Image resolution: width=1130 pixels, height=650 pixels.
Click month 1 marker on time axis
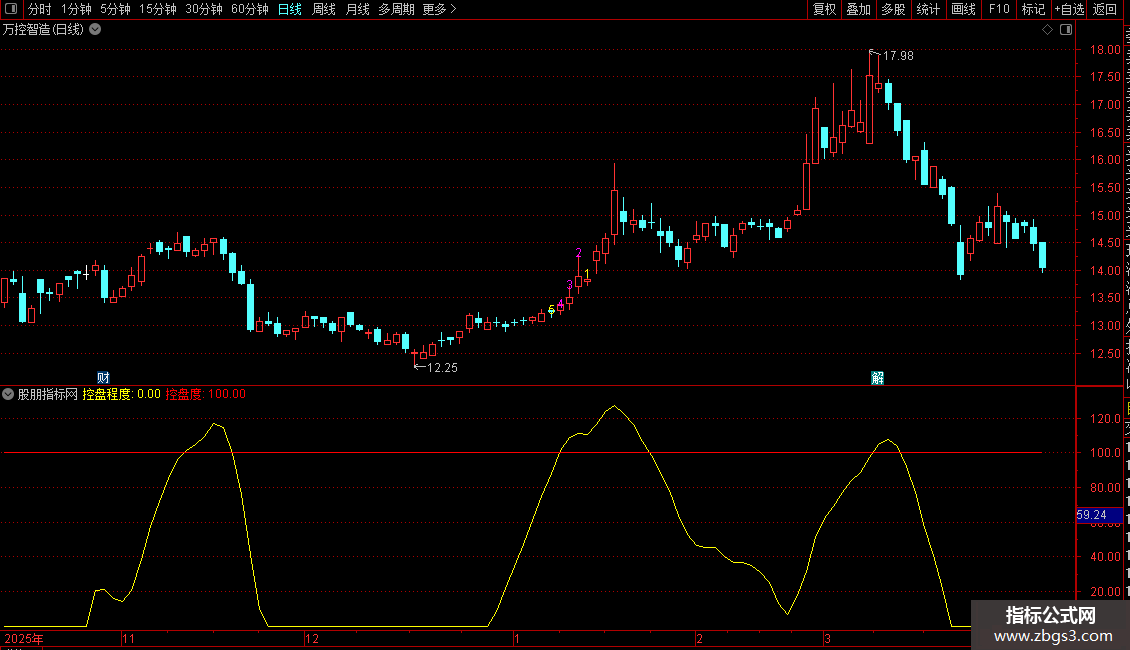coord(517,639)
